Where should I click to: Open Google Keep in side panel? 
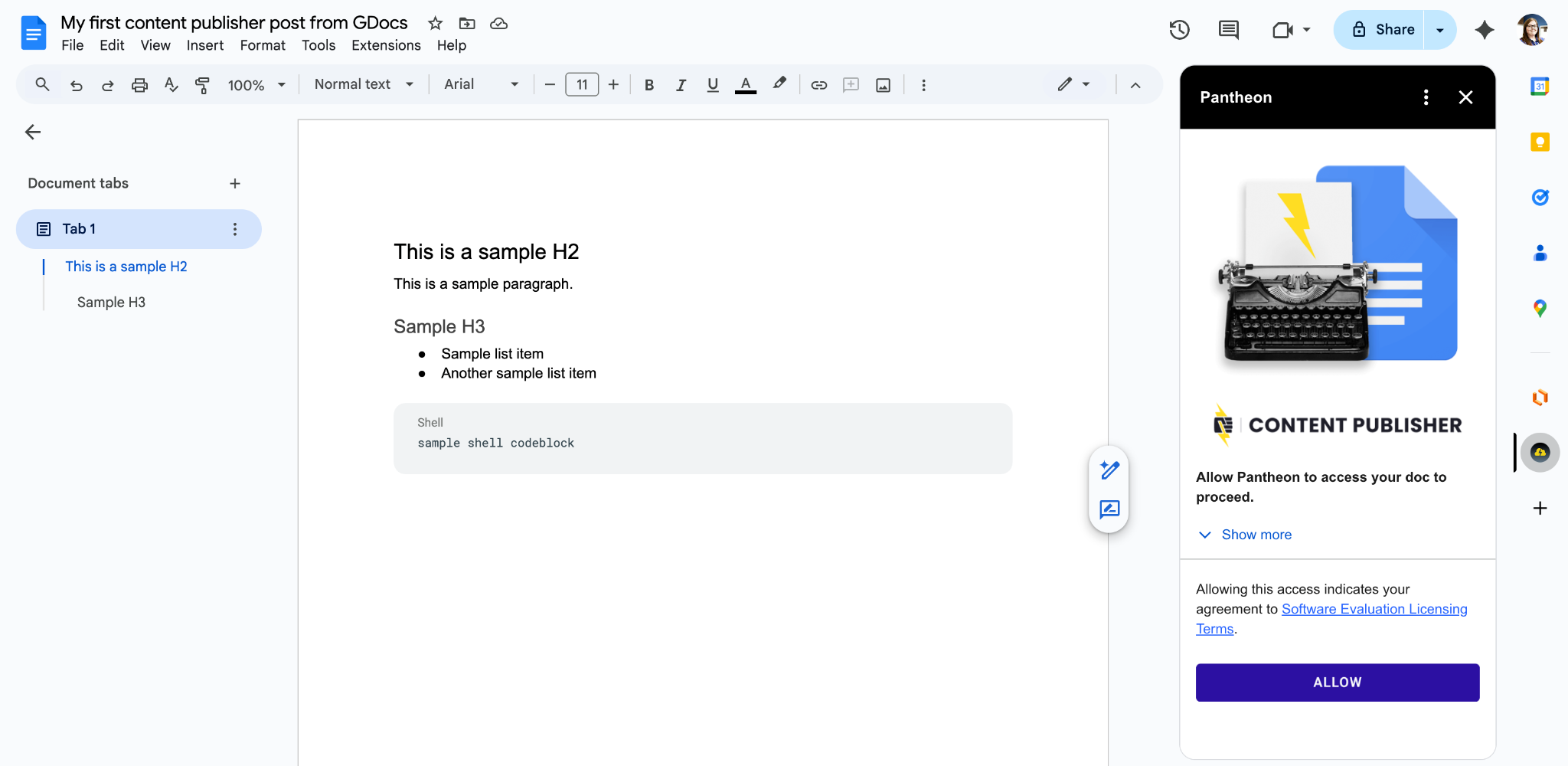click(x=1540, y=142)
